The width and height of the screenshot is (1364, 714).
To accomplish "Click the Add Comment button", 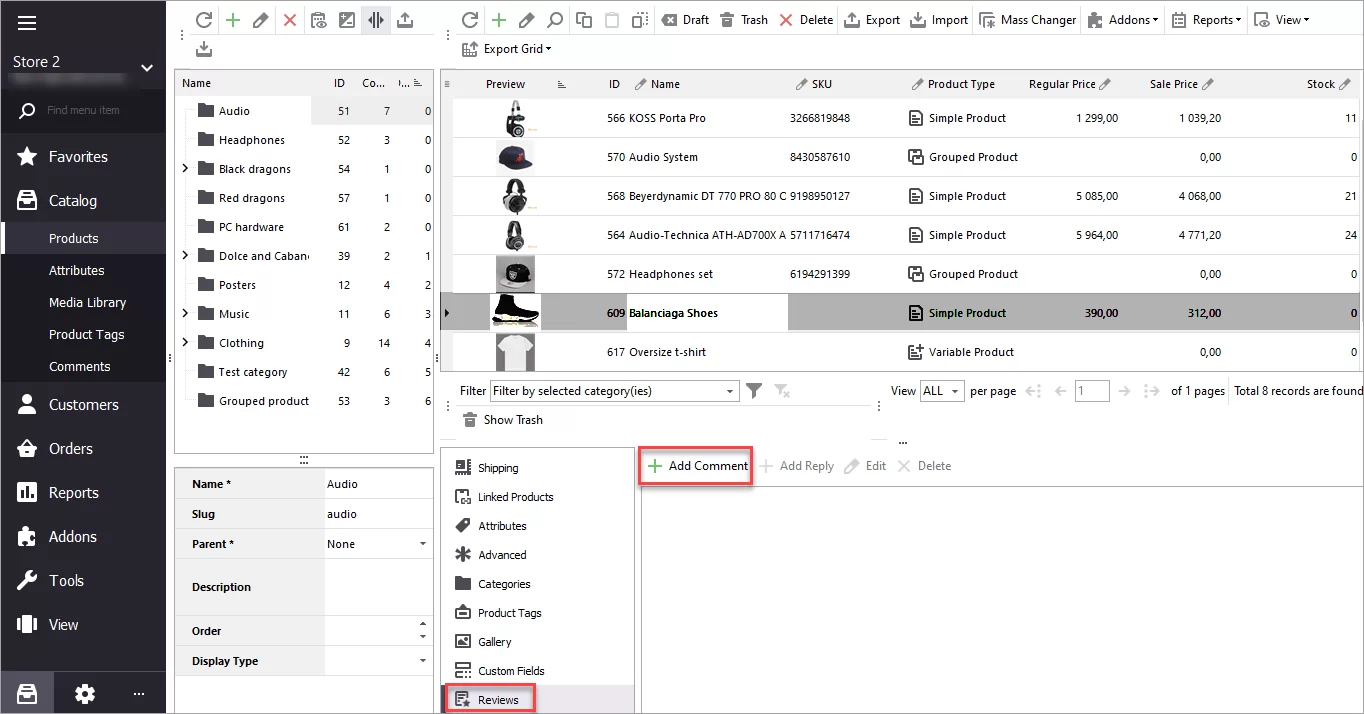I will (x=695, y=465).
